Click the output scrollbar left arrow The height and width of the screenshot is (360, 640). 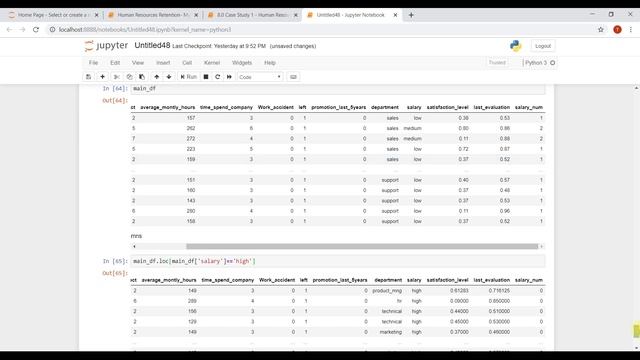134,247
